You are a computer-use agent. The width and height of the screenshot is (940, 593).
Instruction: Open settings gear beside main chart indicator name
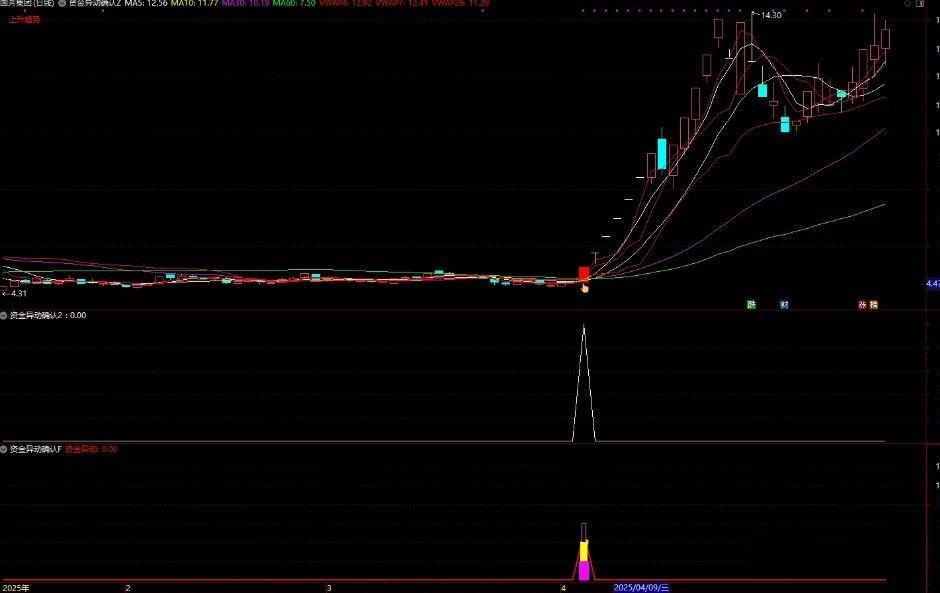click(x=62, y=4)
